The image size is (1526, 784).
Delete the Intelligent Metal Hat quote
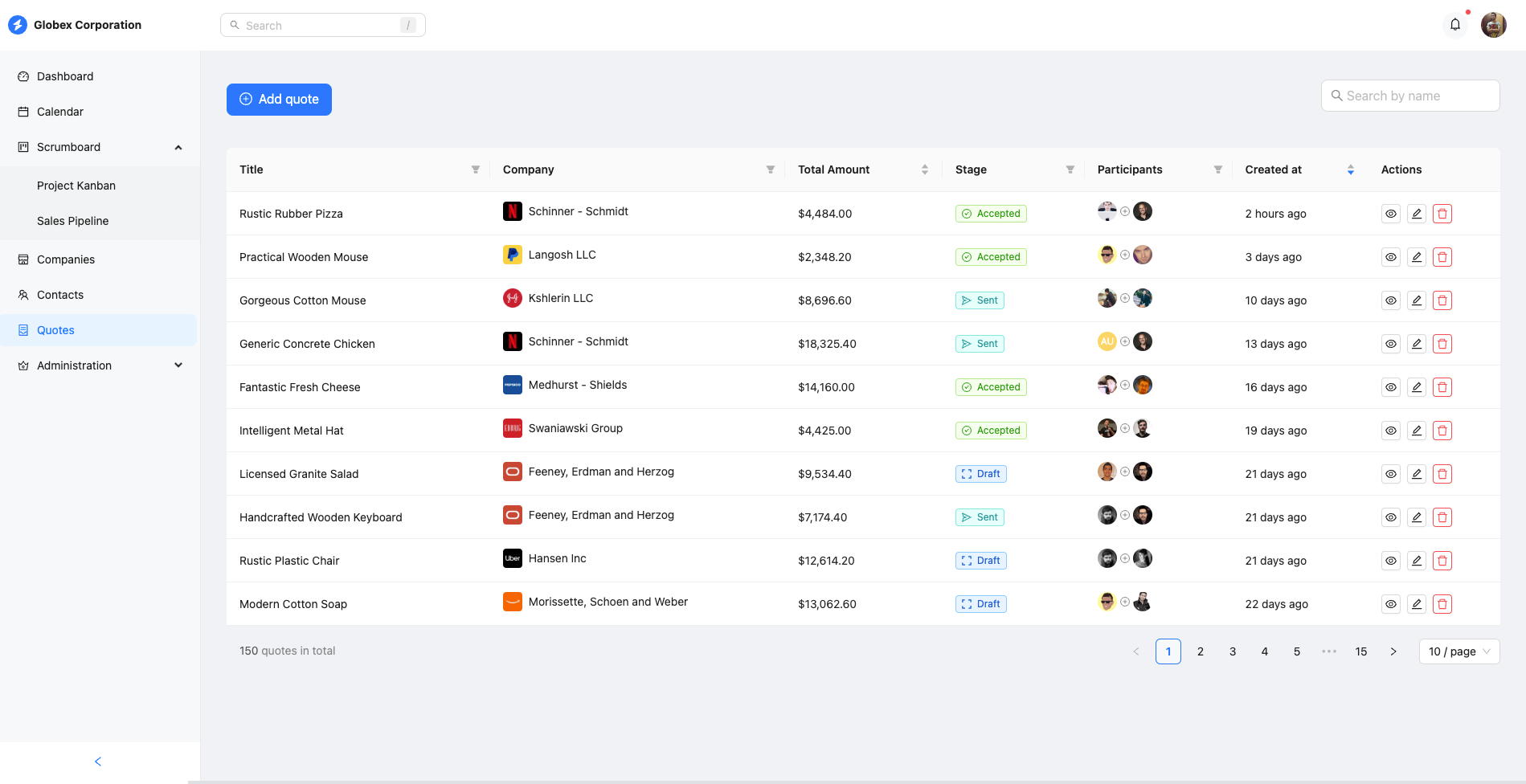click(1442, 431)
